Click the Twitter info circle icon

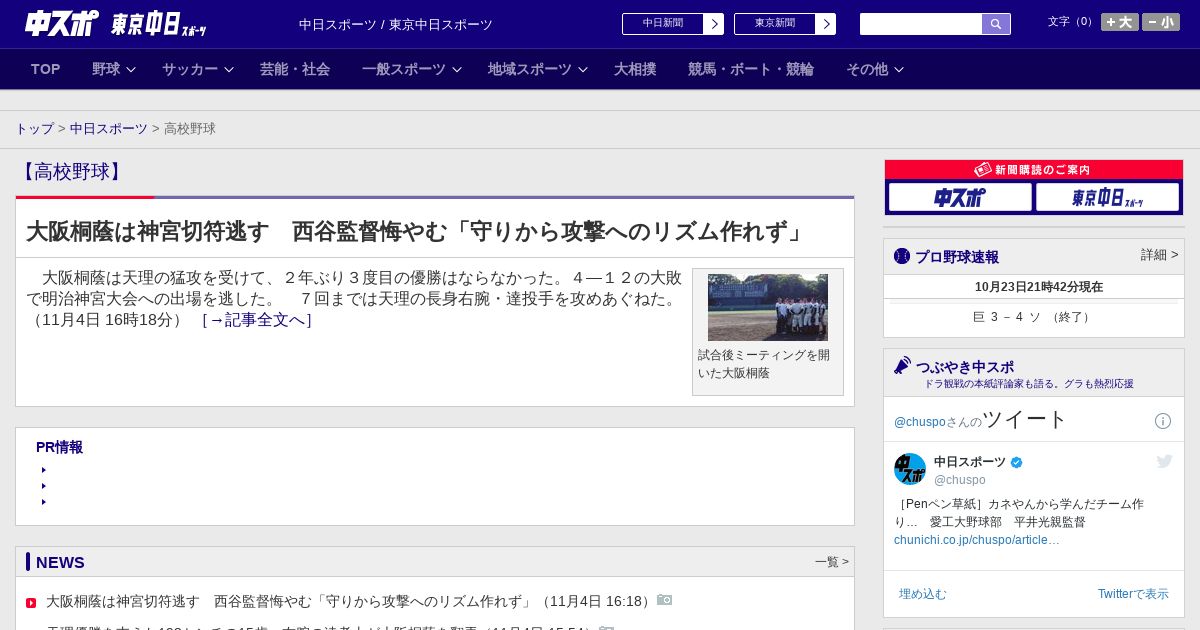coord(1163,421)
